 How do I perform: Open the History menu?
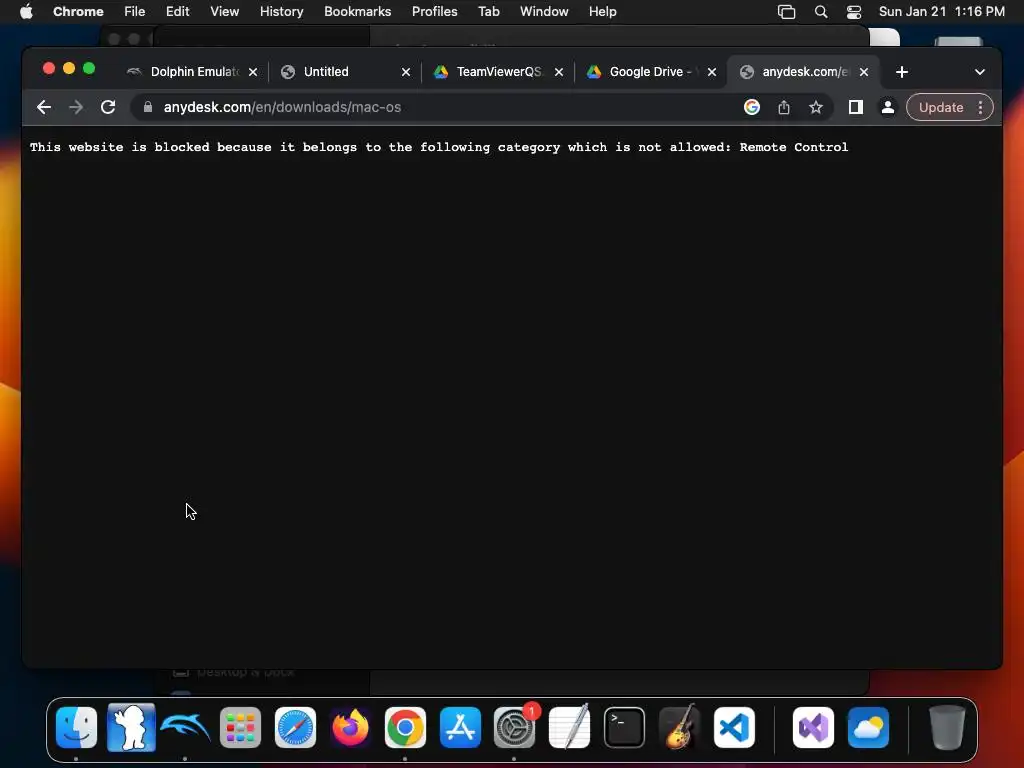click(281, 12)
